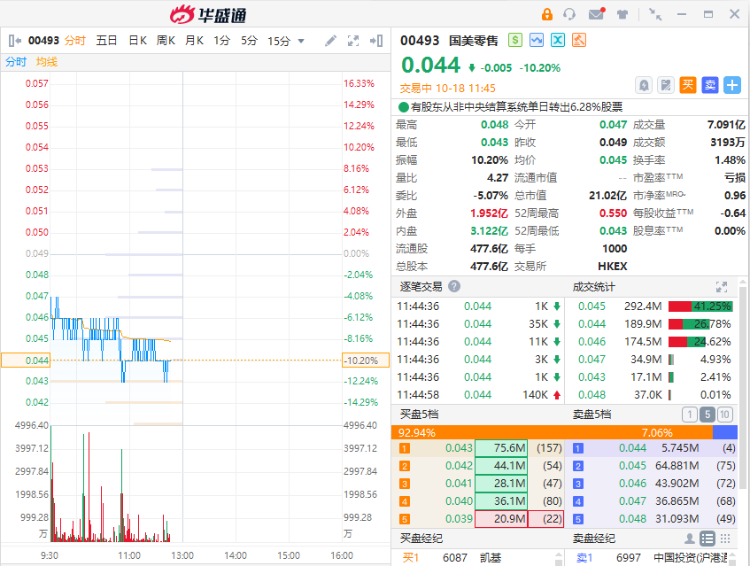Expand chart to fullscreen icon
750x566 pixels.
click(x=353, y=41)
